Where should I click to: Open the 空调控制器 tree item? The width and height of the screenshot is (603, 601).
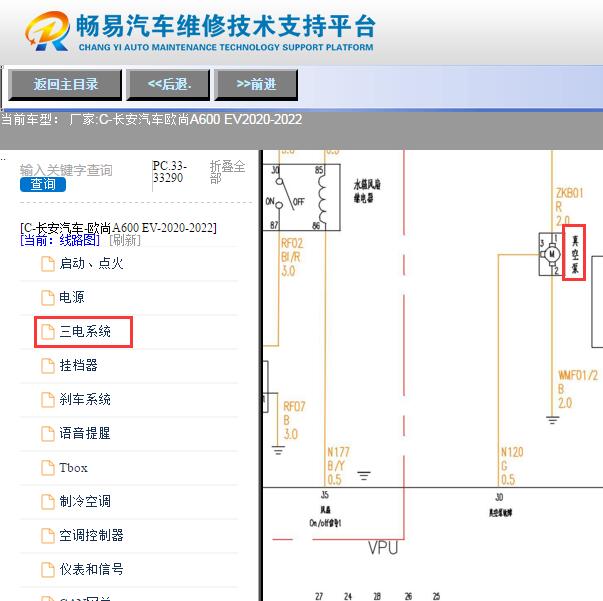coord(91,535)
